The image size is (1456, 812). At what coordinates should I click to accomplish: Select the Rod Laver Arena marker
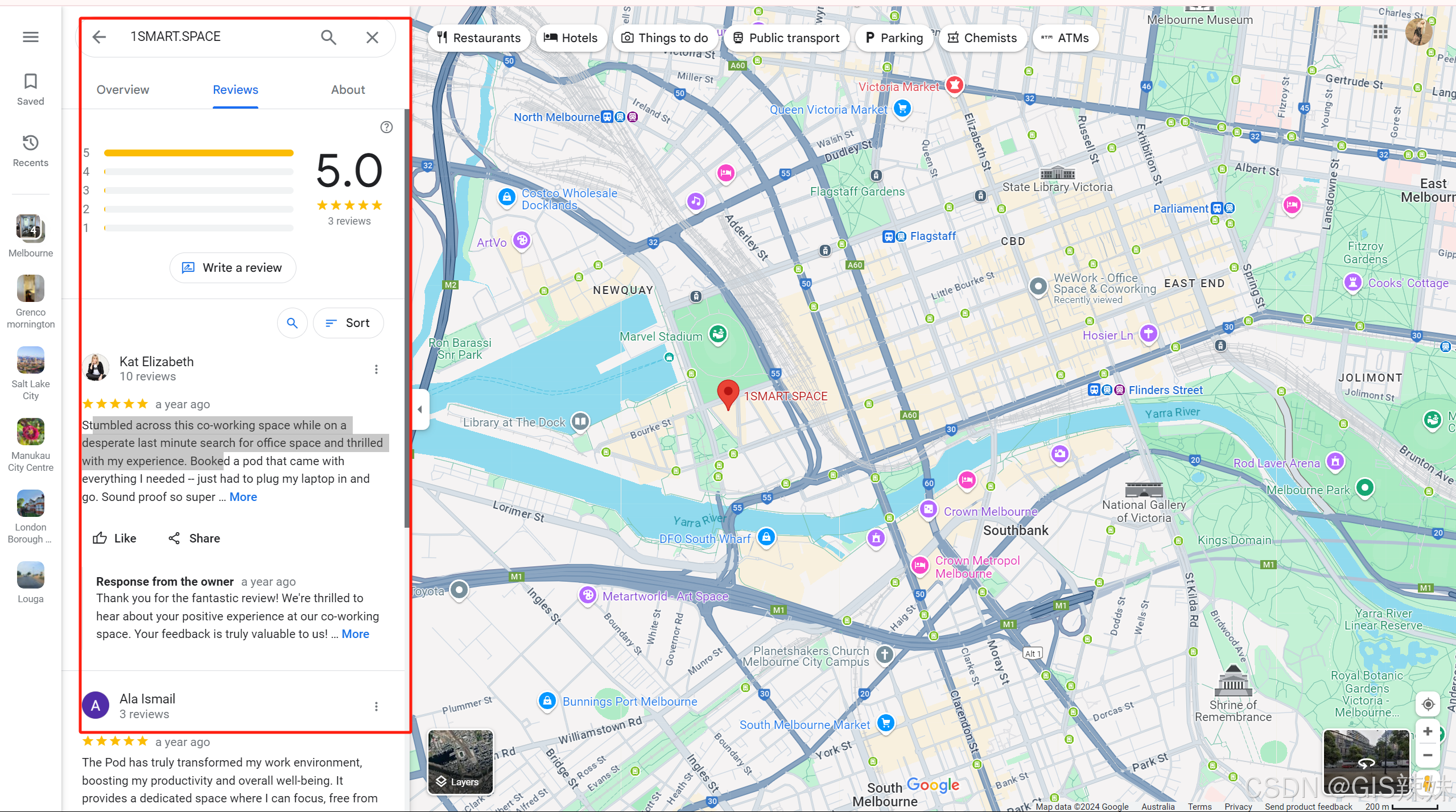[1335, 461]
